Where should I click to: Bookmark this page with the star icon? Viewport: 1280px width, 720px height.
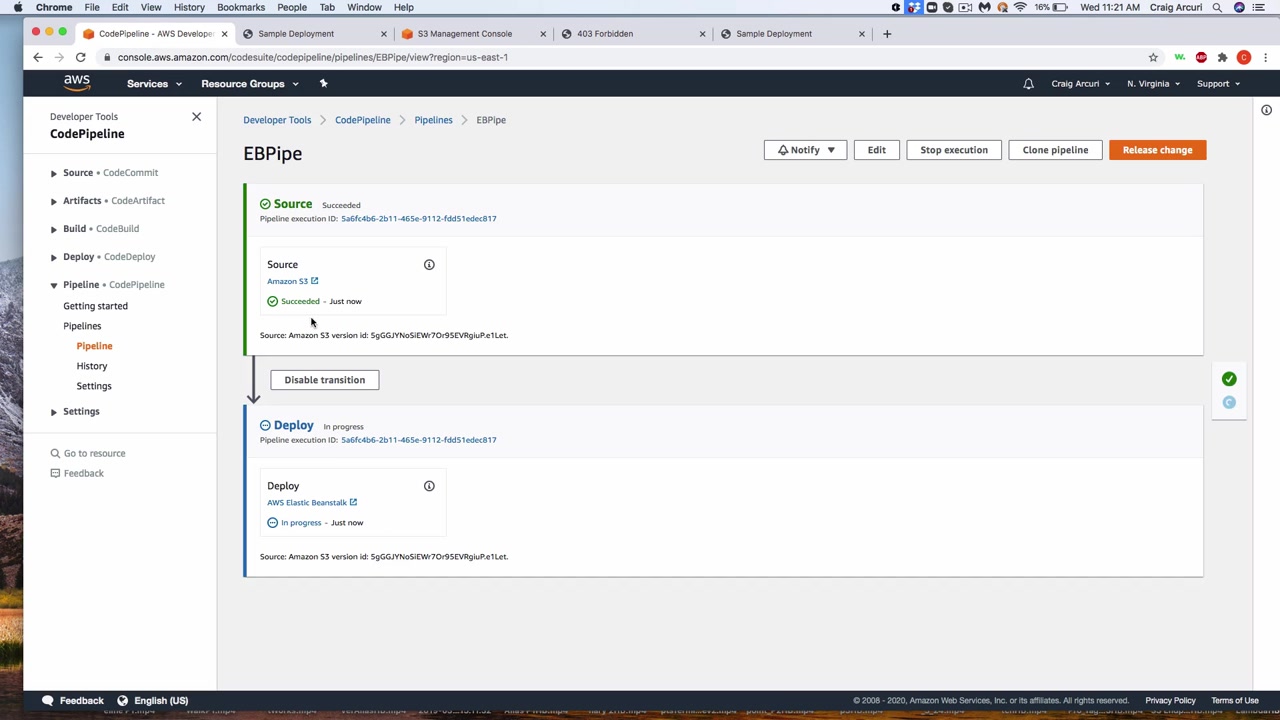(x=1153, y=58)
